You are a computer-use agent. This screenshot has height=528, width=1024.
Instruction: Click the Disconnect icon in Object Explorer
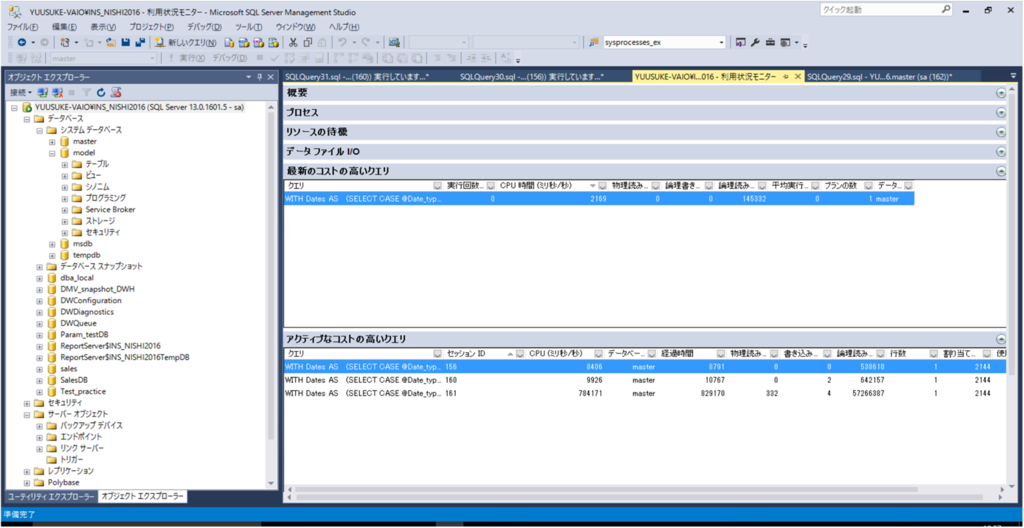57,93
